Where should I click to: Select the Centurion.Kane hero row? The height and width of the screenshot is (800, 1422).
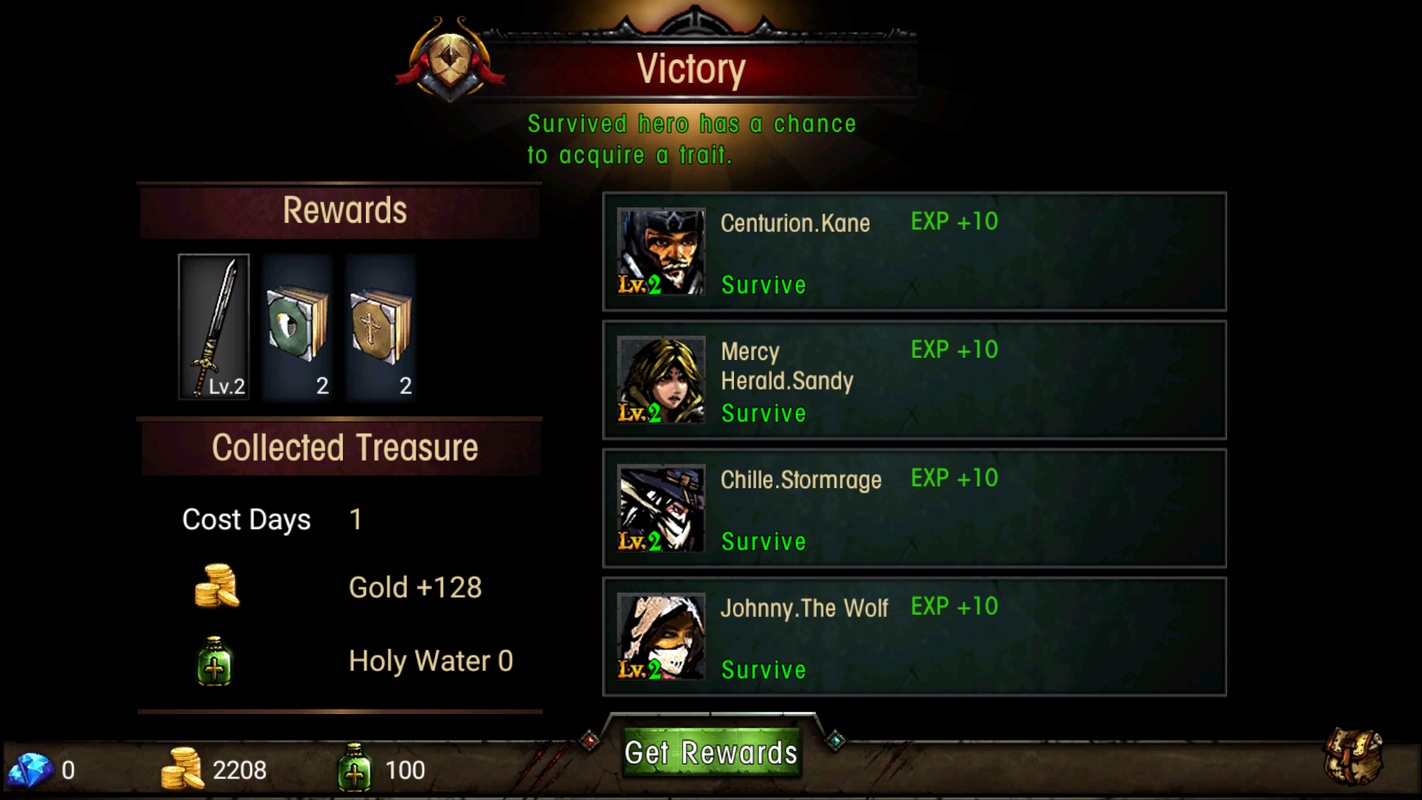914,252
